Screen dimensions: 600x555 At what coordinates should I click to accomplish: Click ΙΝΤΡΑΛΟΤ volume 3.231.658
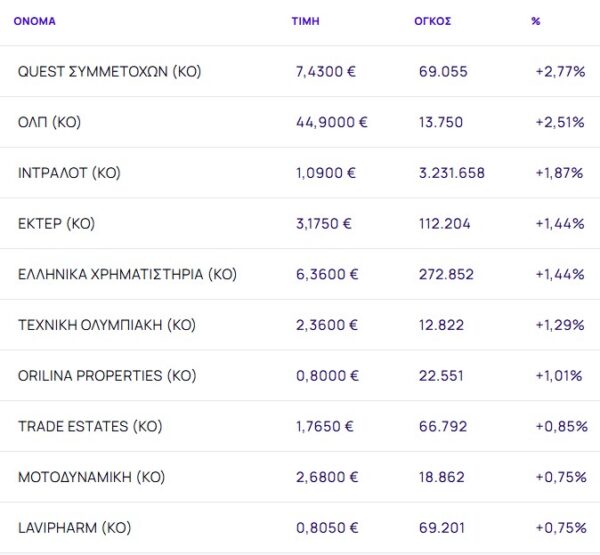pos(452,173)
